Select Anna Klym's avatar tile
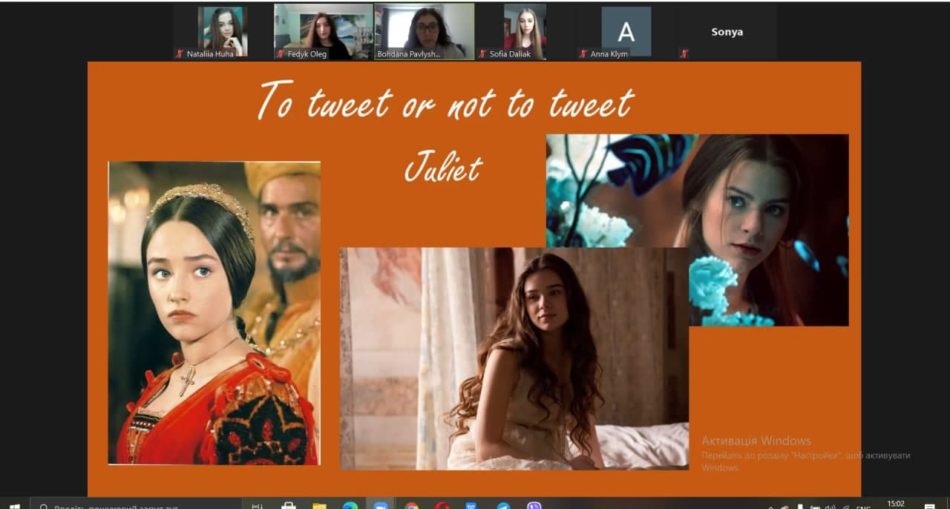 click(626, 31)
